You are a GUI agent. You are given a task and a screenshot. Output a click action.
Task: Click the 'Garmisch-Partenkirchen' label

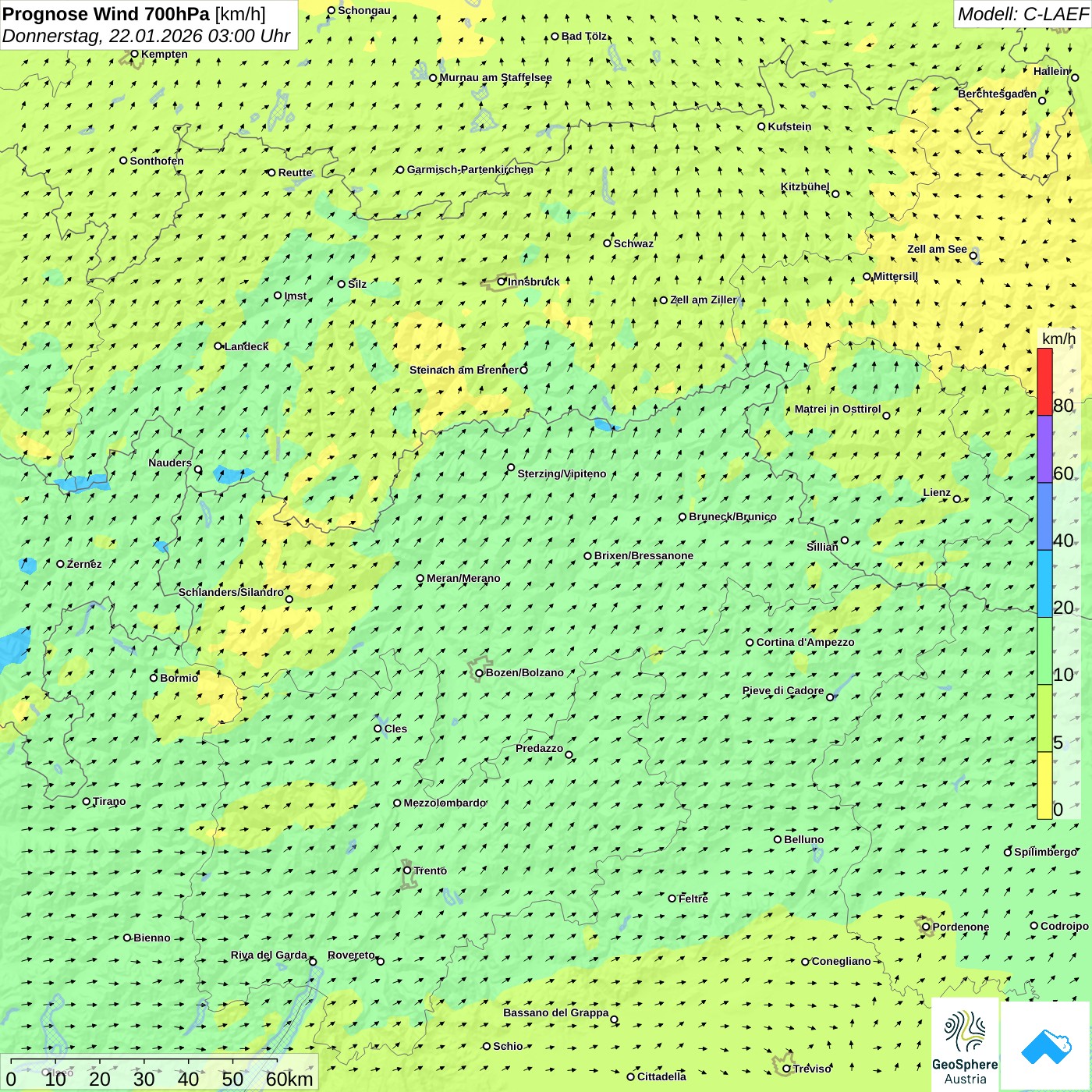coord(470,169)
